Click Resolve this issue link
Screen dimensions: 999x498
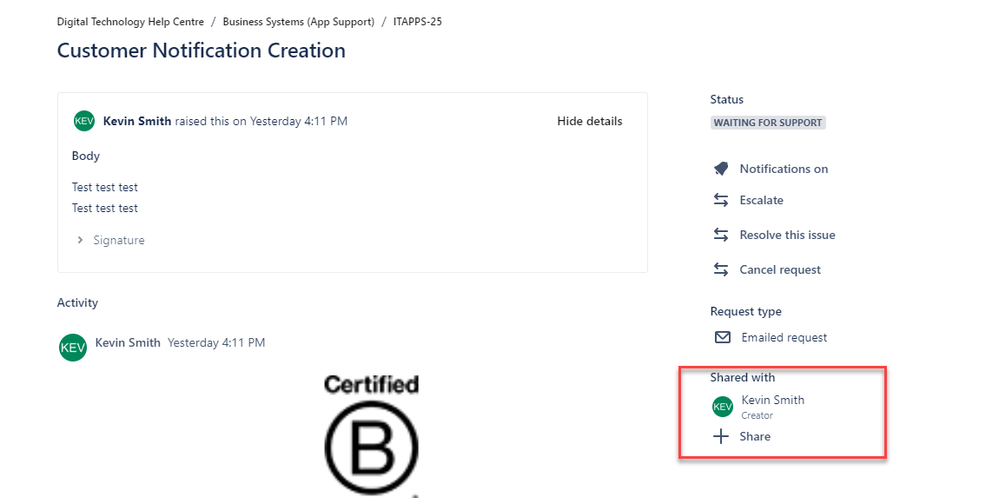click(x=787, y=235)
